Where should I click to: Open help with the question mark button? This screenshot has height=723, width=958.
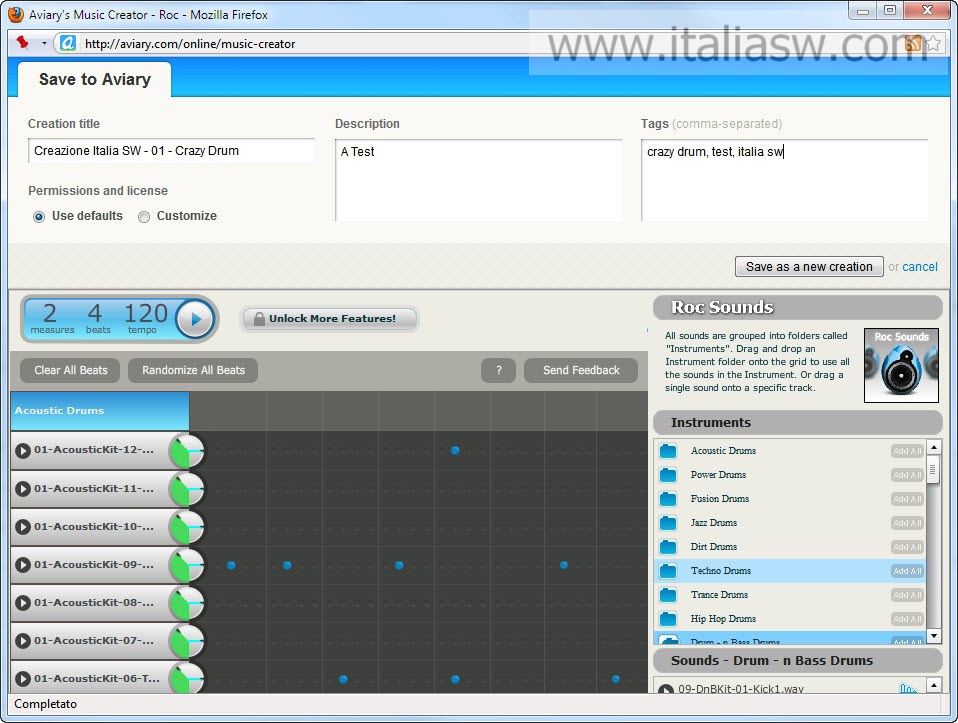coord(499,370)
